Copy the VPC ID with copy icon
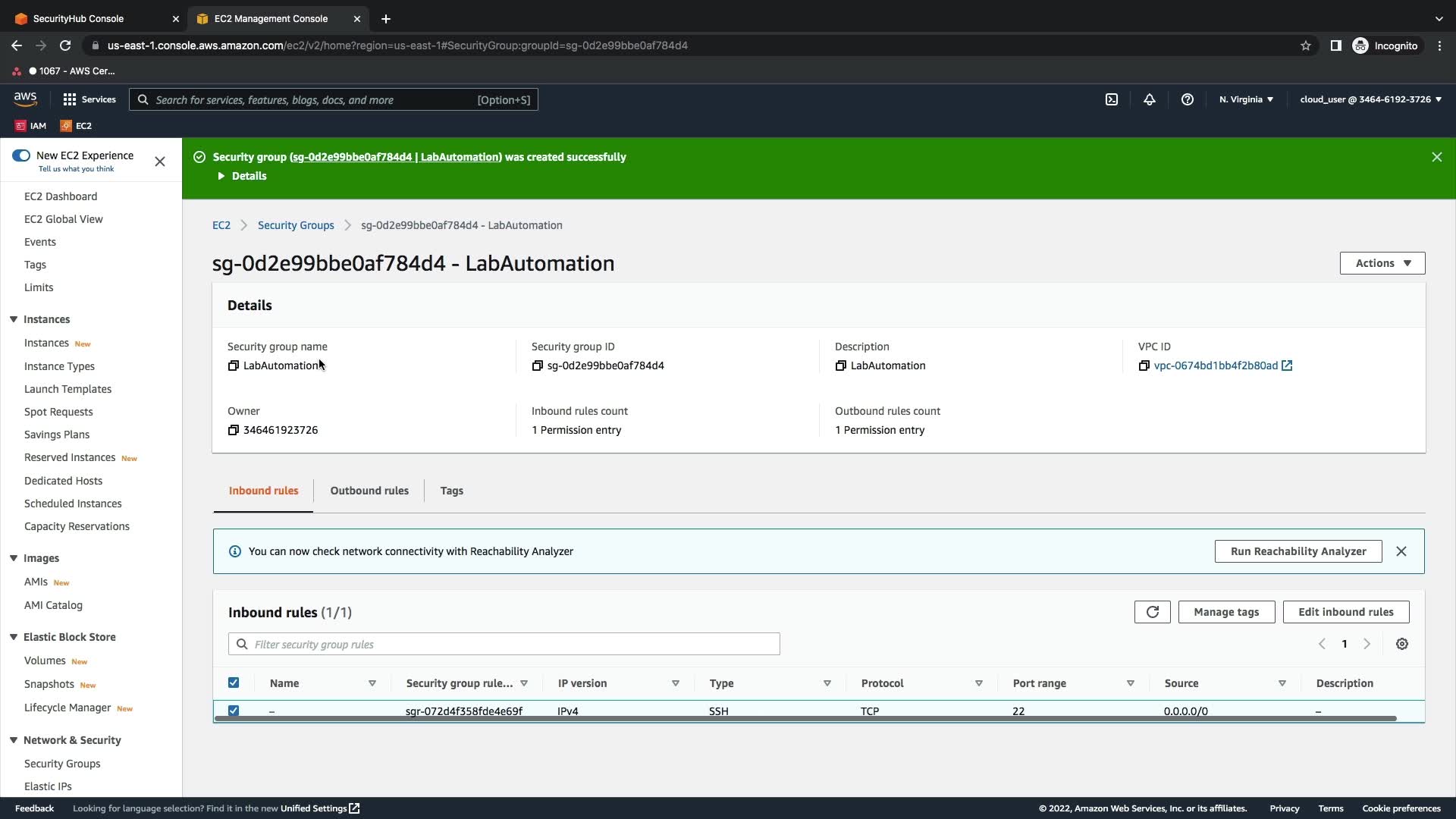The height and width of the screenshot is (819, 1456). point(1144,366)
